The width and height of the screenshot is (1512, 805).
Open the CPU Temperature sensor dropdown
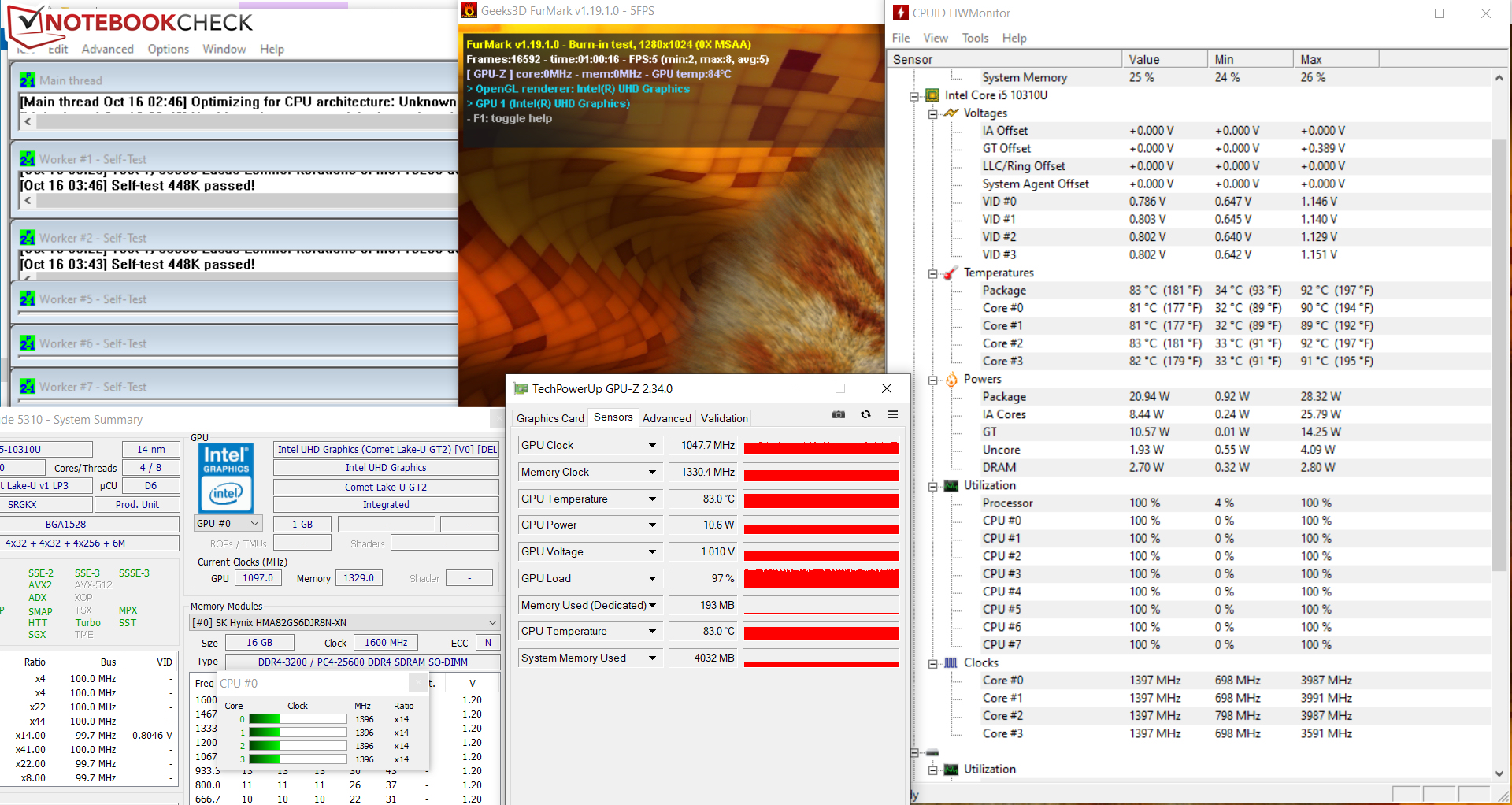pyautogui.click(x=652, y=632)
